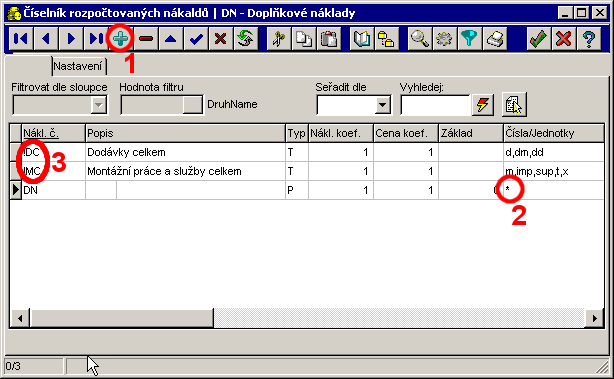Open search with magnifying glass icon
This screenshot has width=614, height=379.
coord(419,38)
